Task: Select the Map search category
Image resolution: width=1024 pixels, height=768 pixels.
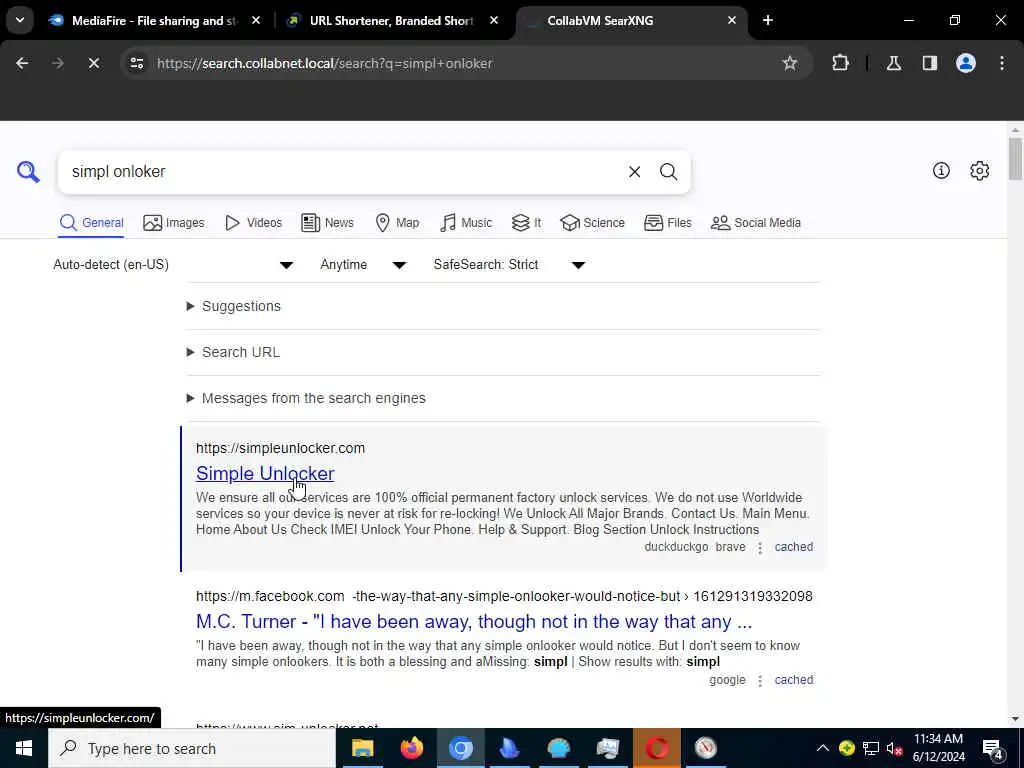Action: pos(397,223)
